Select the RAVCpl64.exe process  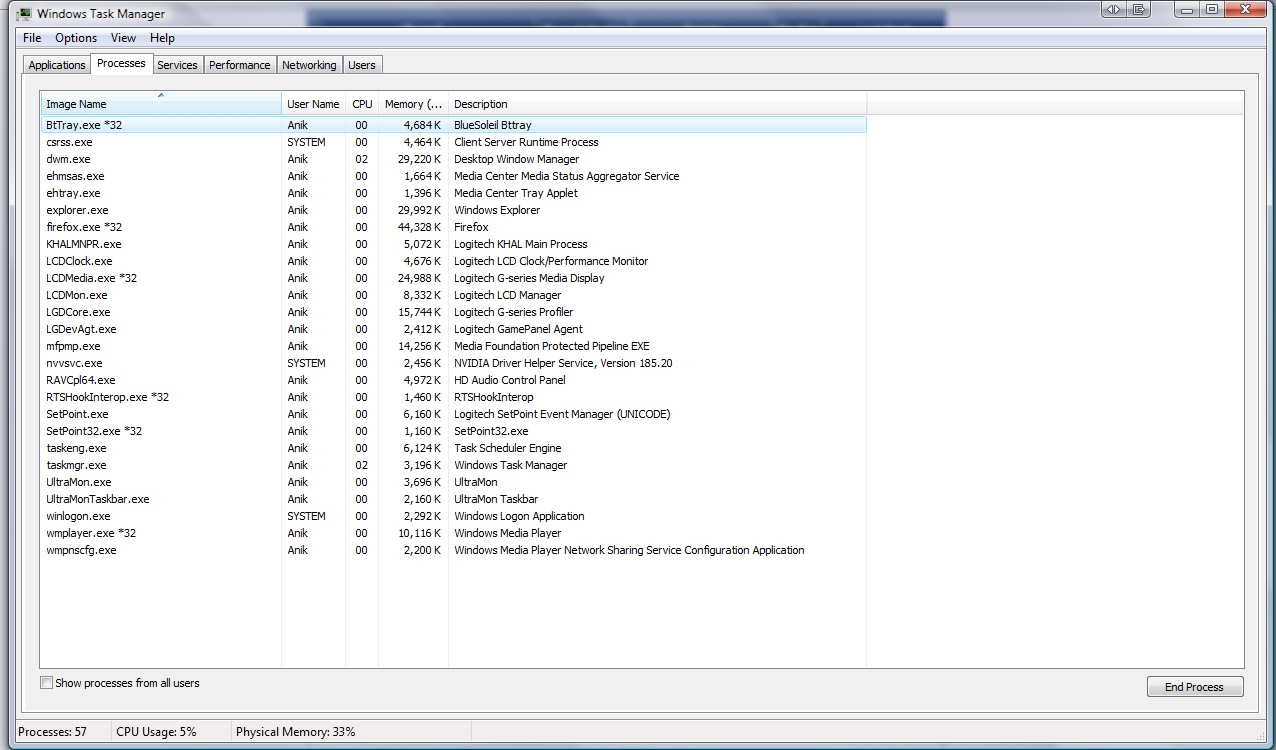coord(453,380)
